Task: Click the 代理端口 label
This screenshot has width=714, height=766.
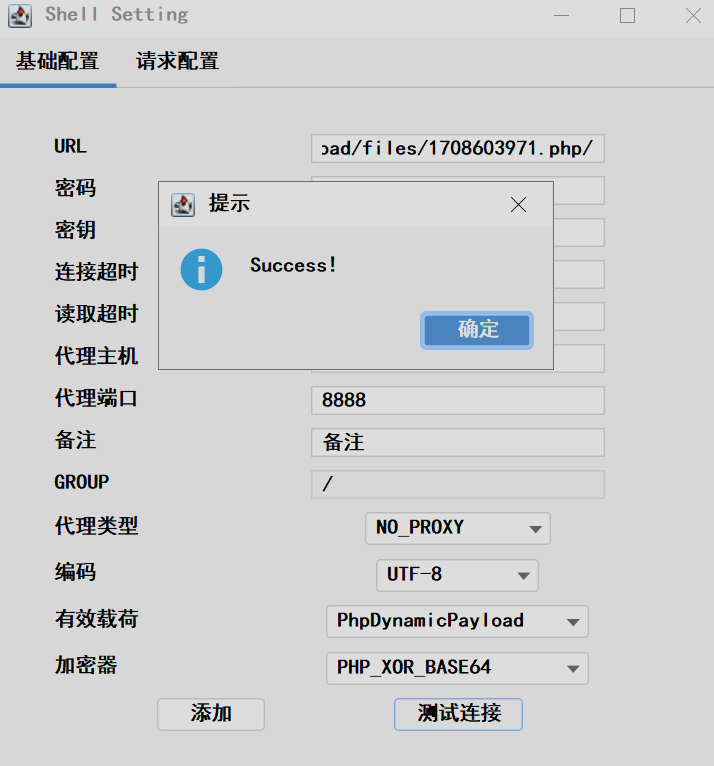Action: click(96, 398)
